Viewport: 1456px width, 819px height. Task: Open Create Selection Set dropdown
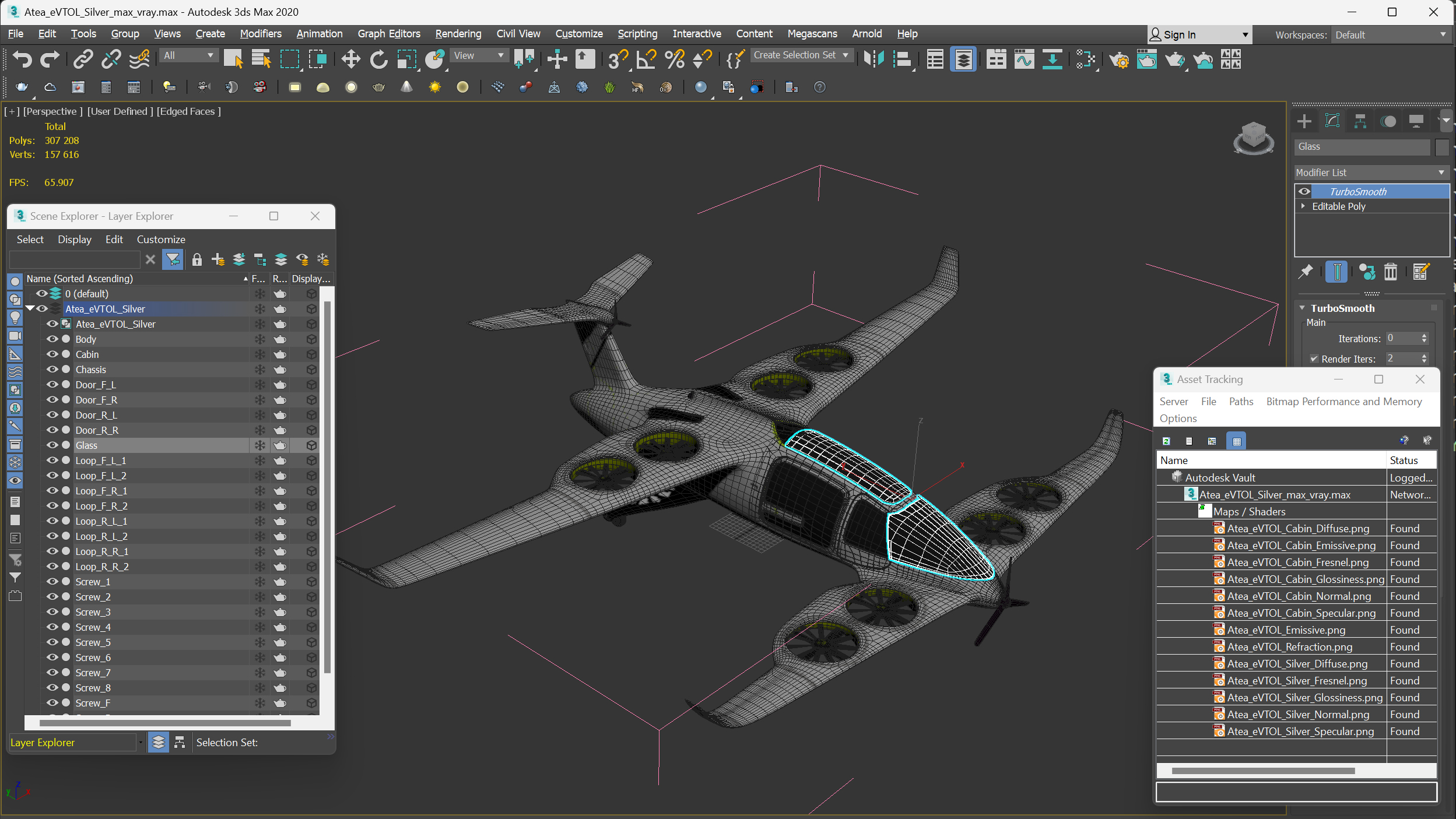802,55
